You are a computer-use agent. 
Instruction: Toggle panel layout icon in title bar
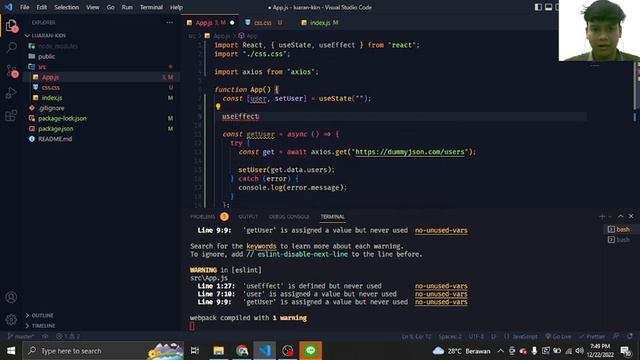click(549, 7)
